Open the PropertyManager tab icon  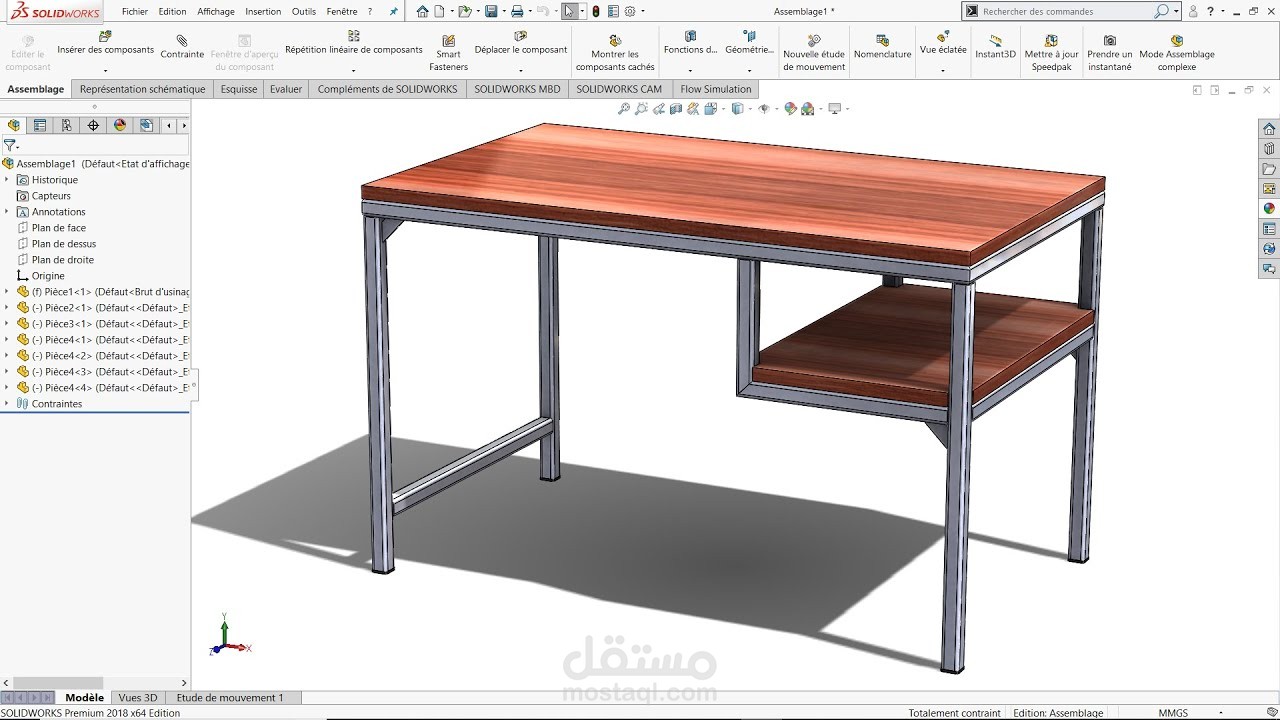click(40, 125)
